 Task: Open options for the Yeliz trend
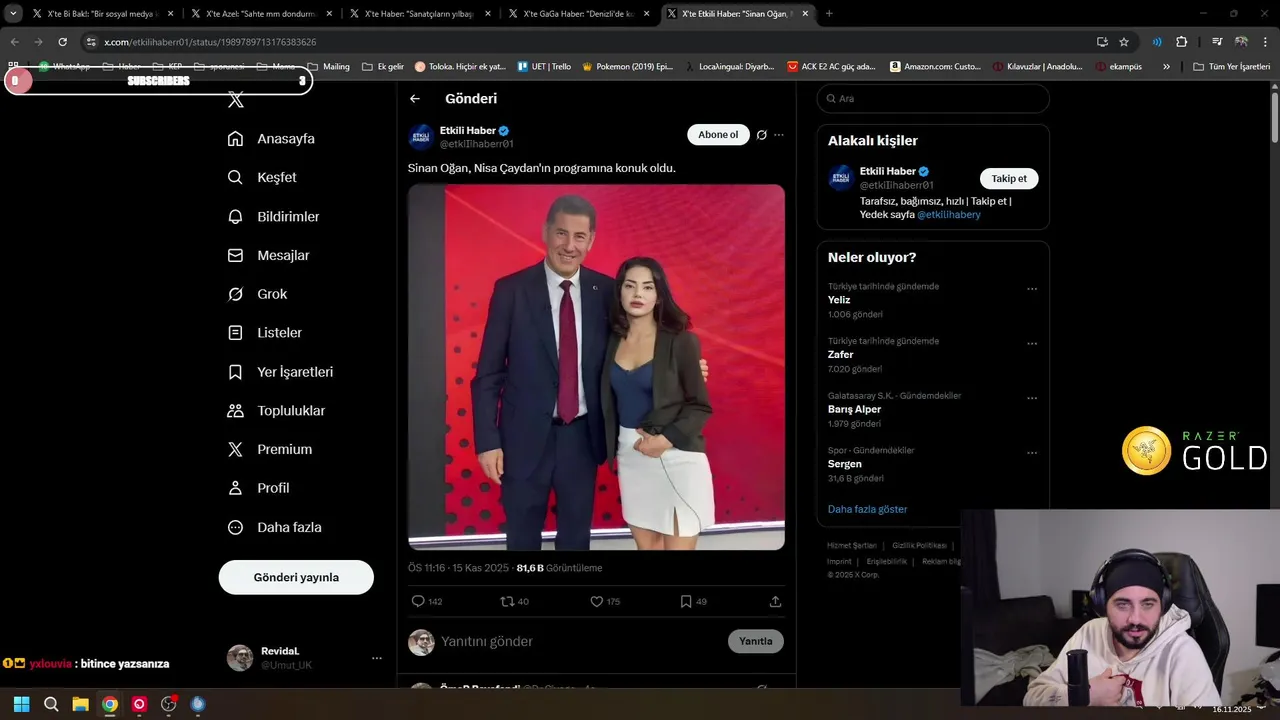pos(1032,289)
